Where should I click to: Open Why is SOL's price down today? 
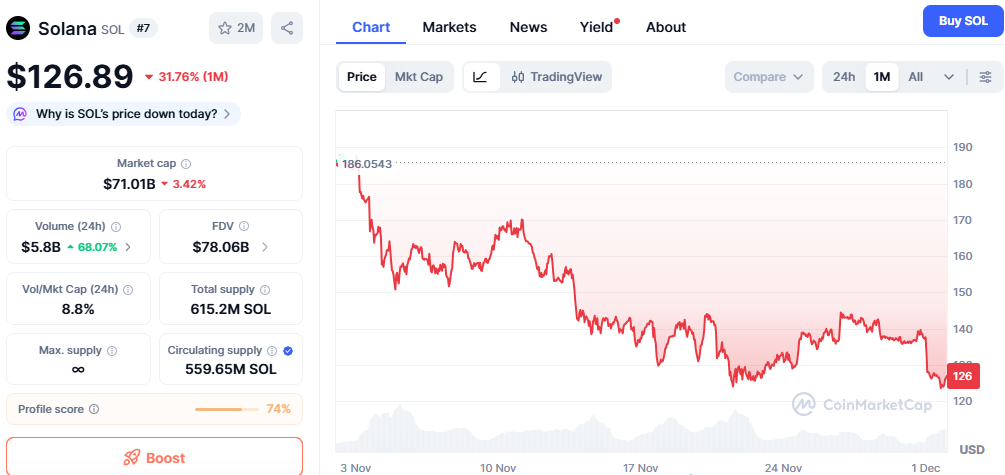124,114
